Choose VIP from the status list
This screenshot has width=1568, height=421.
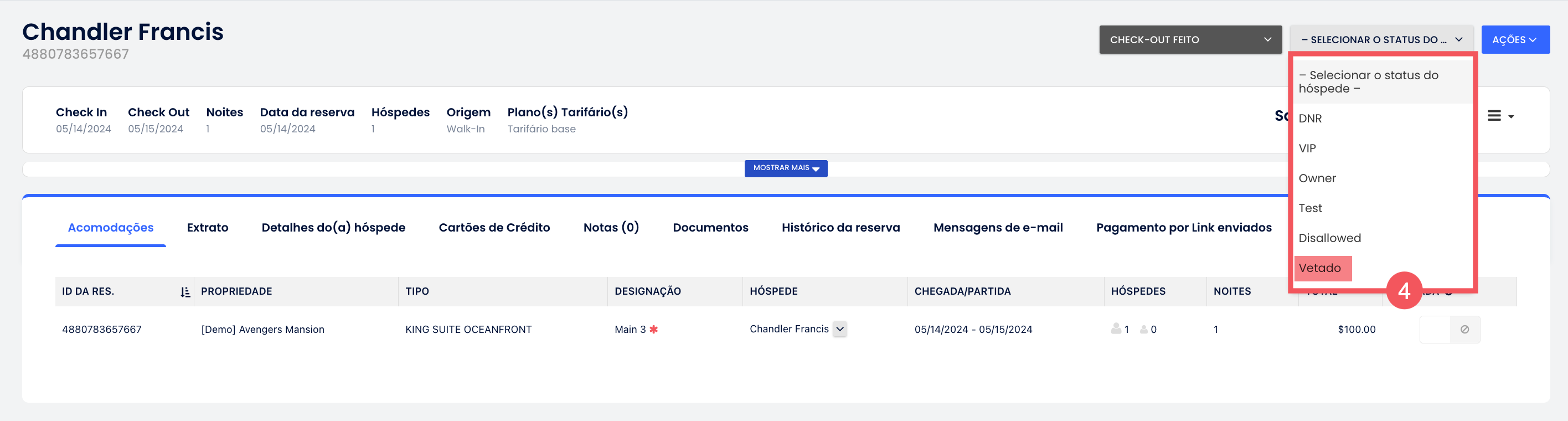click(1307, 148)
